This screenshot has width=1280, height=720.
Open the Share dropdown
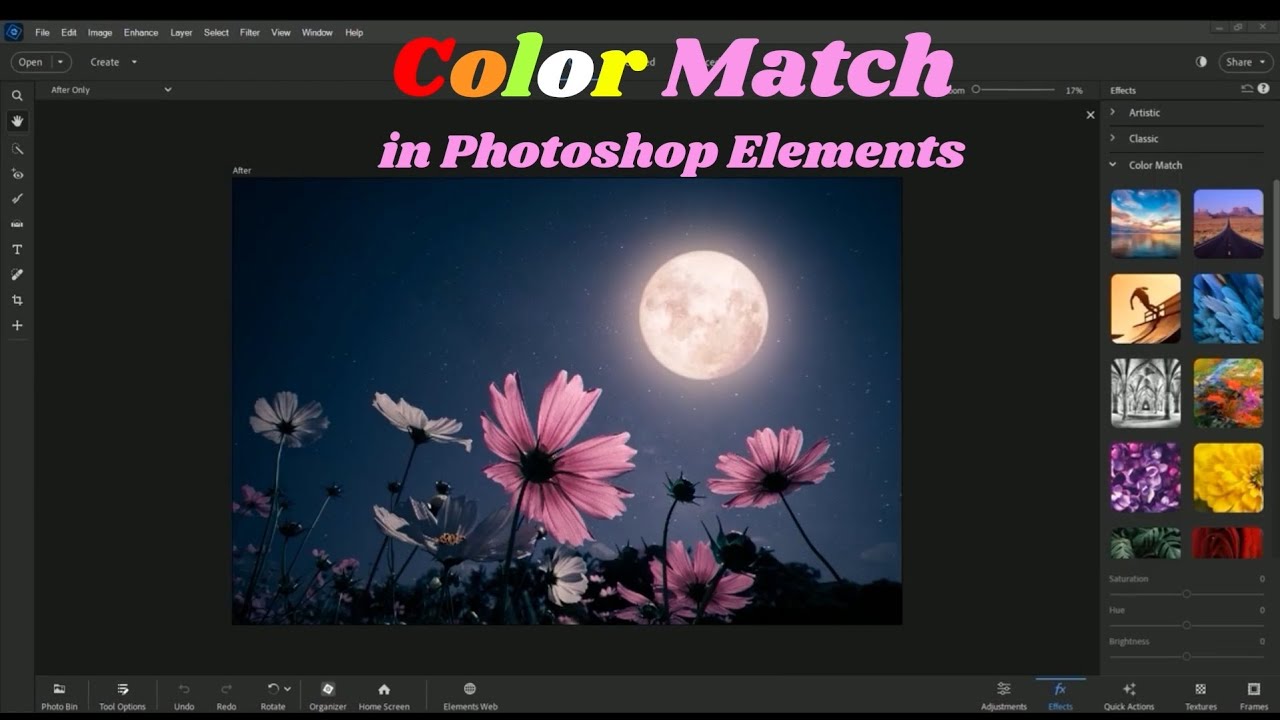tap(1245, 62)
